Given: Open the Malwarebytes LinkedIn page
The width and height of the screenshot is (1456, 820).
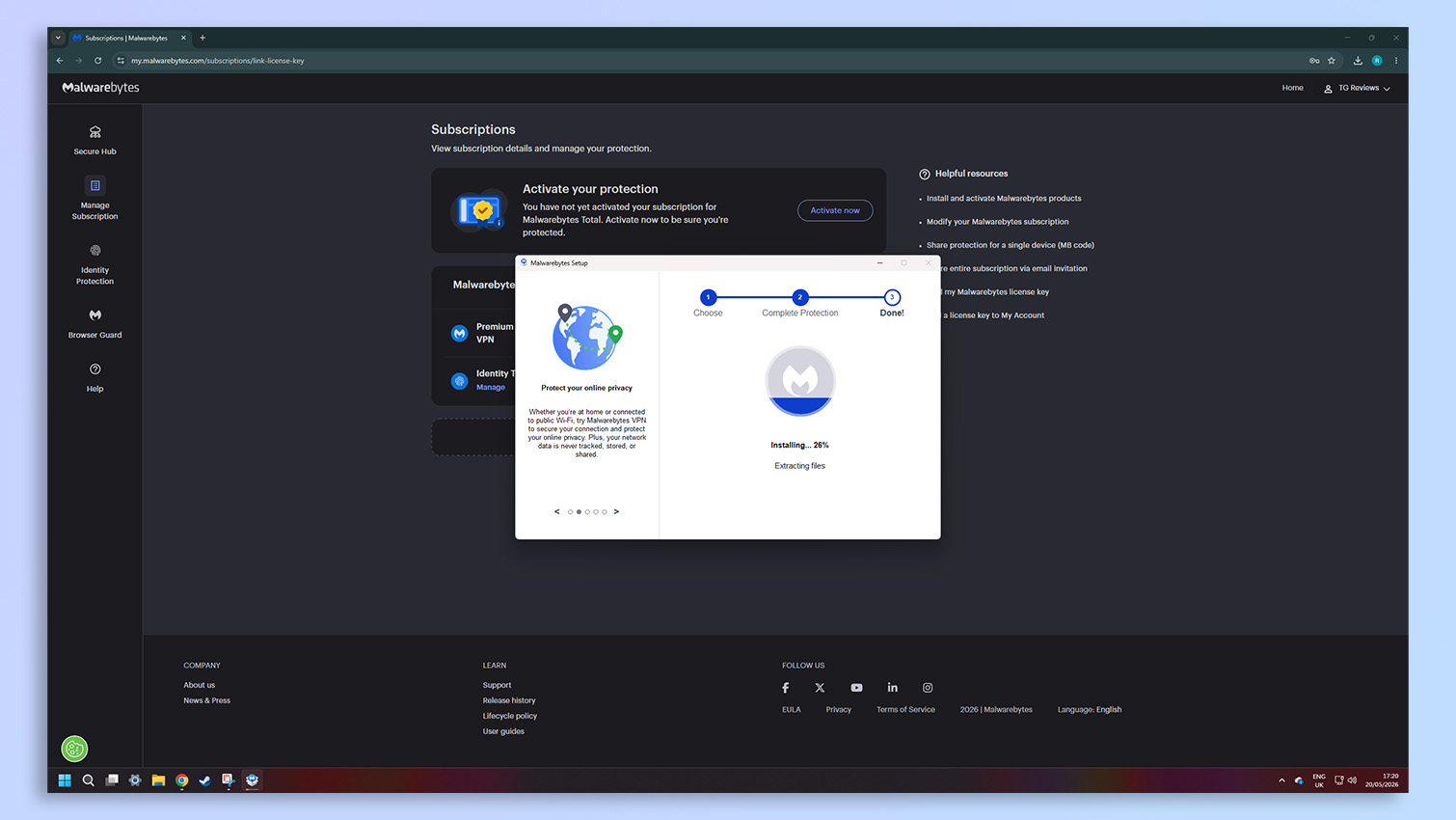Looking at the screenshot, I should pos(893,688).
